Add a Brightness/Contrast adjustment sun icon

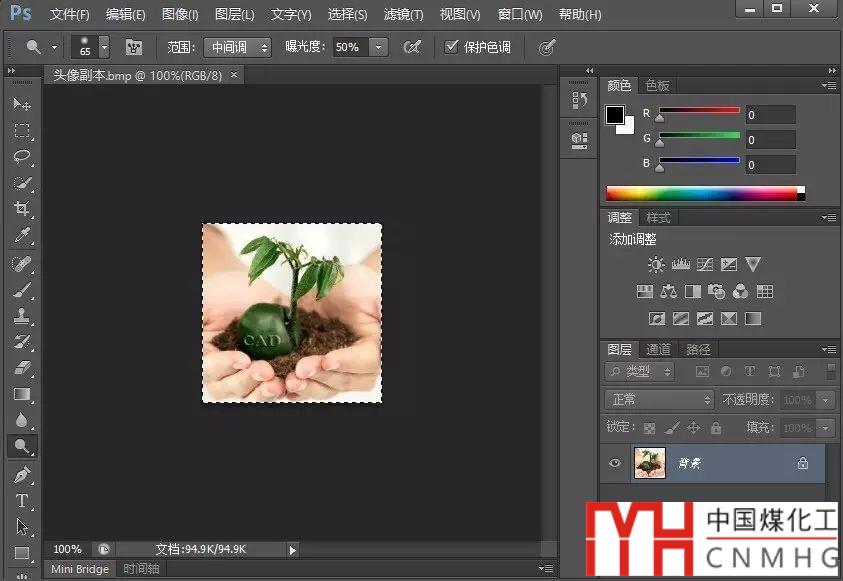656,265
